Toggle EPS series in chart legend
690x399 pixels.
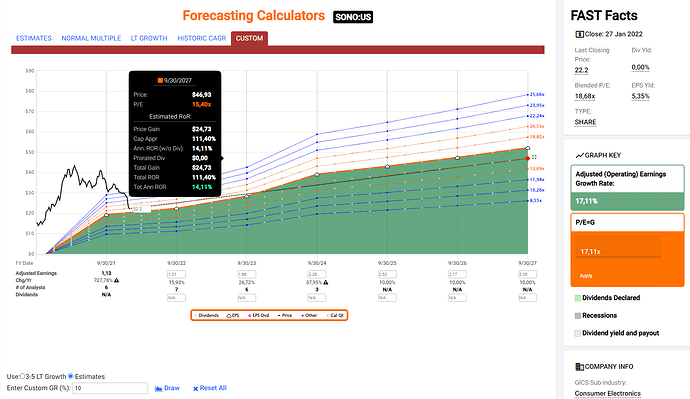(233, 315)
